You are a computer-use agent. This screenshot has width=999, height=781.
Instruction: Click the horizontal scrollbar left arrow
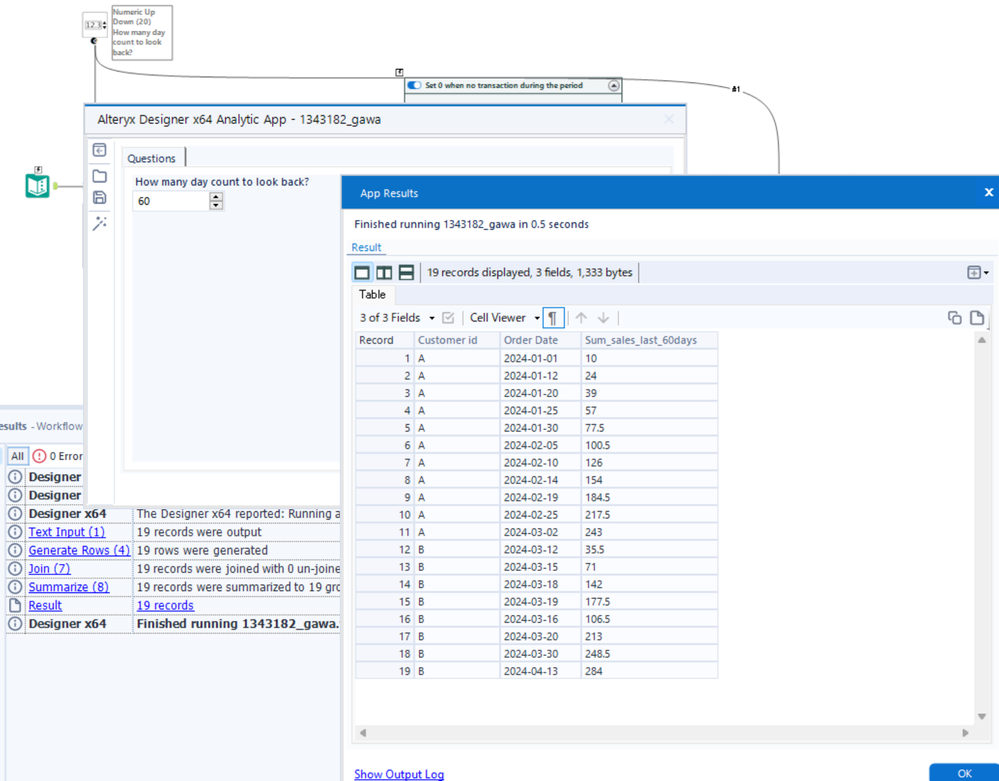[363, 733]
